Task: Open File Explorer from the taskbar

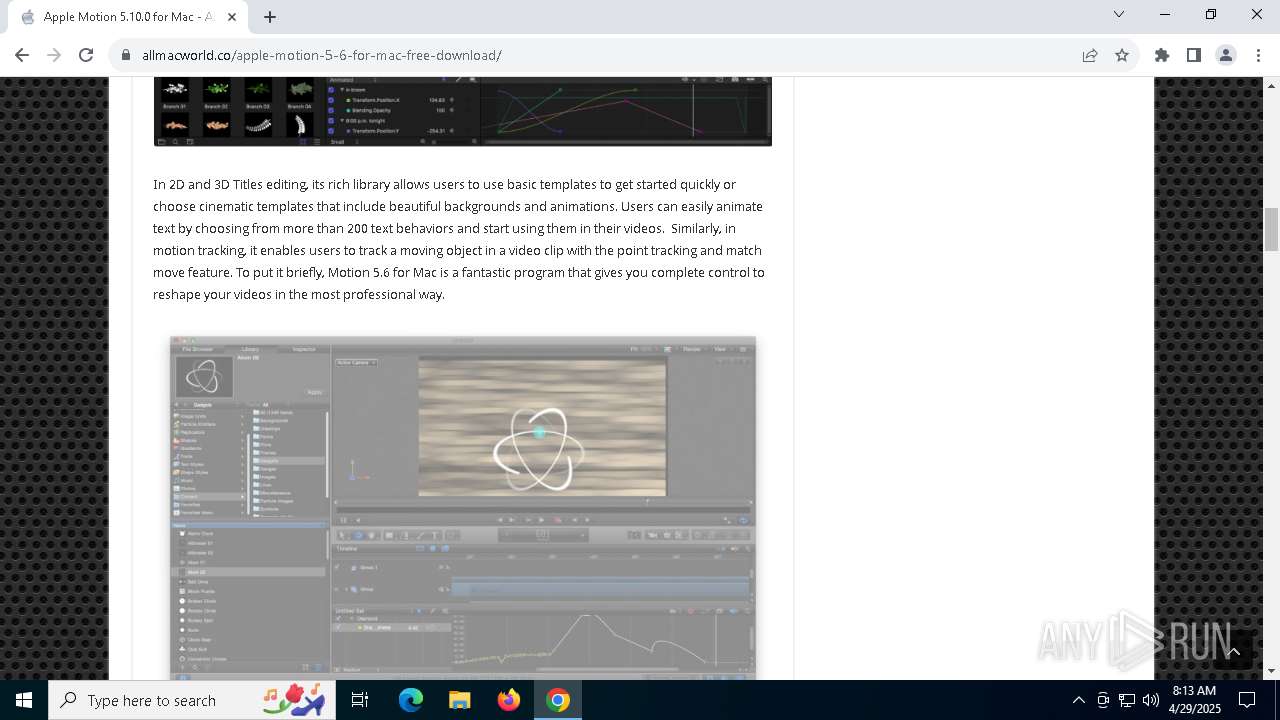Action: [x=460, y=700]
